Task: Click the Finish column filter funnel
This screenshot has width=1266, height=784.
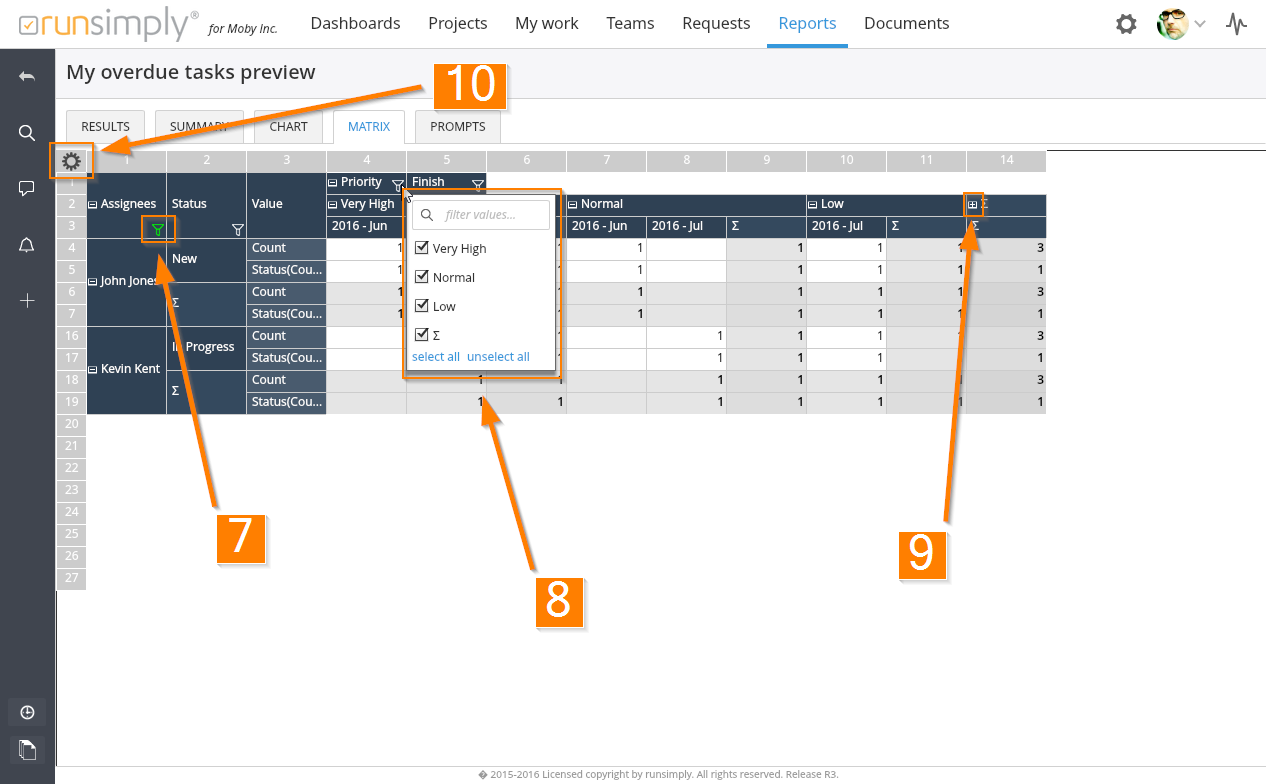Action: [477, 184]
